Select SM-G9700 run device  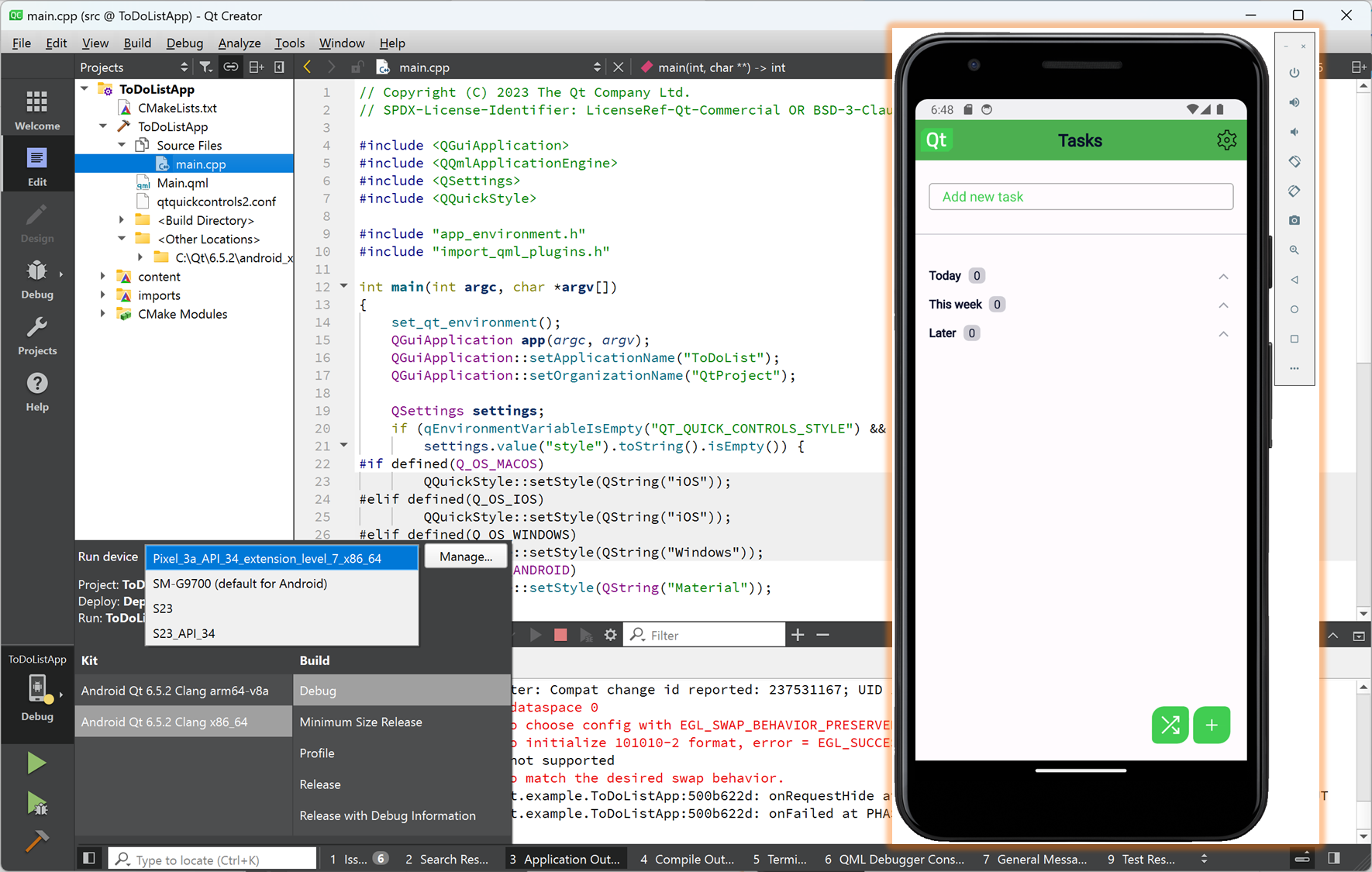282,583
